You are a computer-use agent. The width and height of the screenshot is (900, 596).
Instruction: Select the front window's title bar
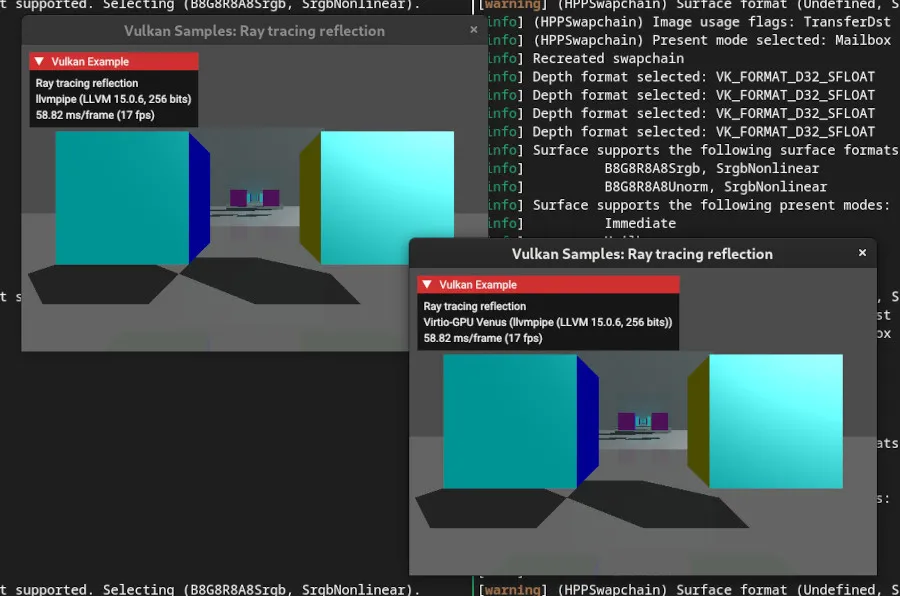643,253
